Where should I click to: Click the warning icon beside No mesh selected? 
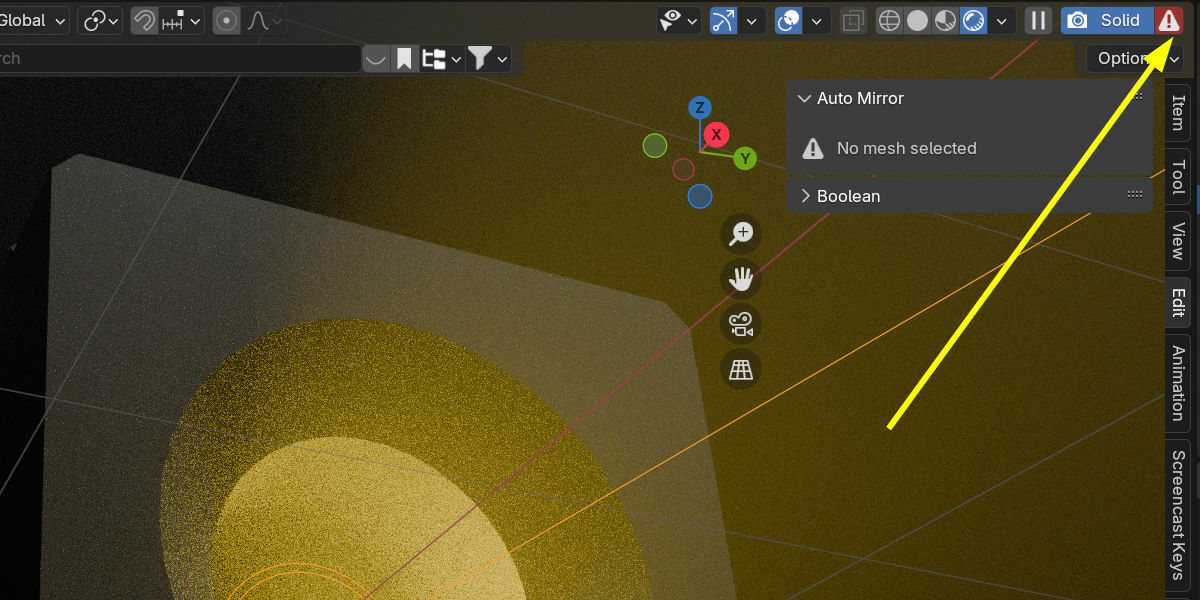pos(814,148)
